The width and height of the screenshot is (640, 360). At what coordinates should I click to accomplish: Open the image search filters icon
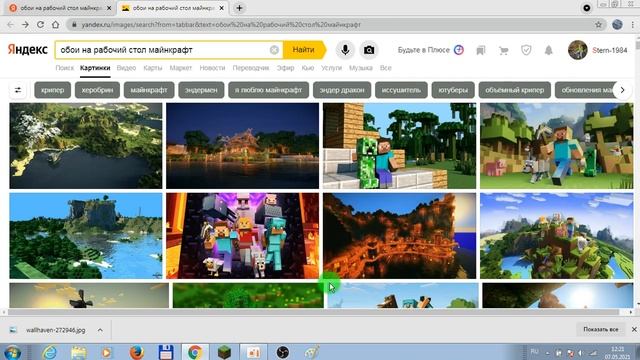coord(18,90)
